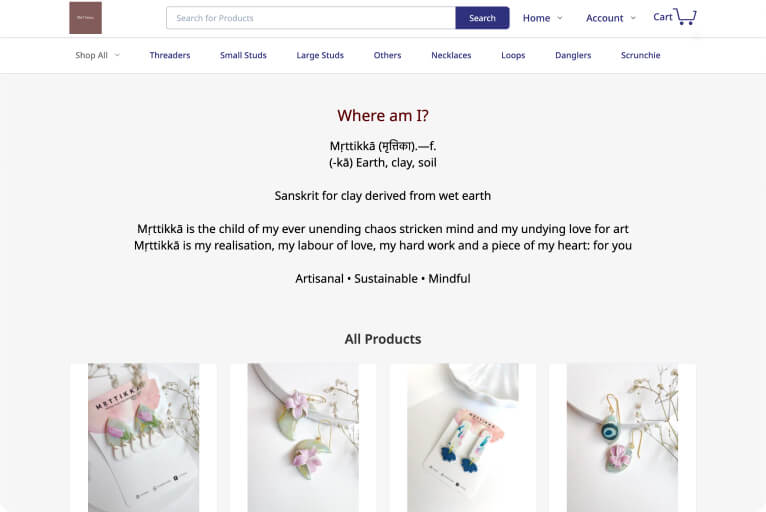The height and width of the screenshot is (512, 766).
Task: Open the Loops category link
Action: click(x=513, y=55)
